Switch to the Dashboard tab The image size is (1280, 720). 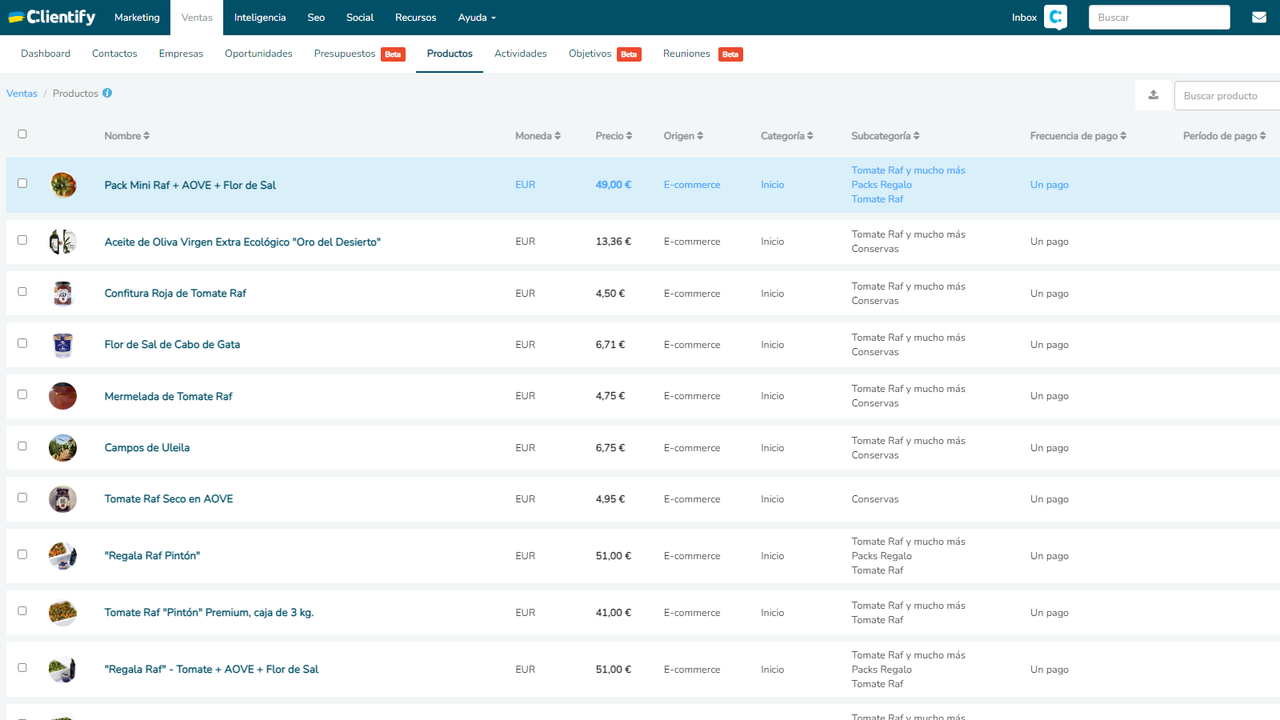pyautogui.click(x=46, y=54)
